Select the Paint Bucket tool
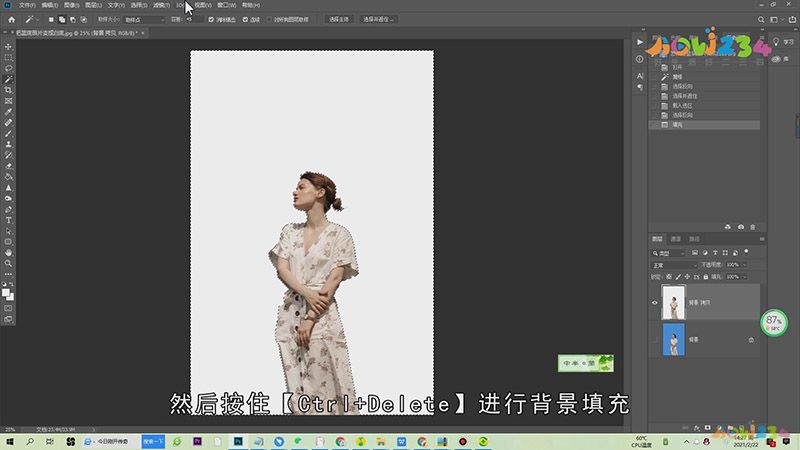This screenshot has width=800, height=450. pos(8,177)
